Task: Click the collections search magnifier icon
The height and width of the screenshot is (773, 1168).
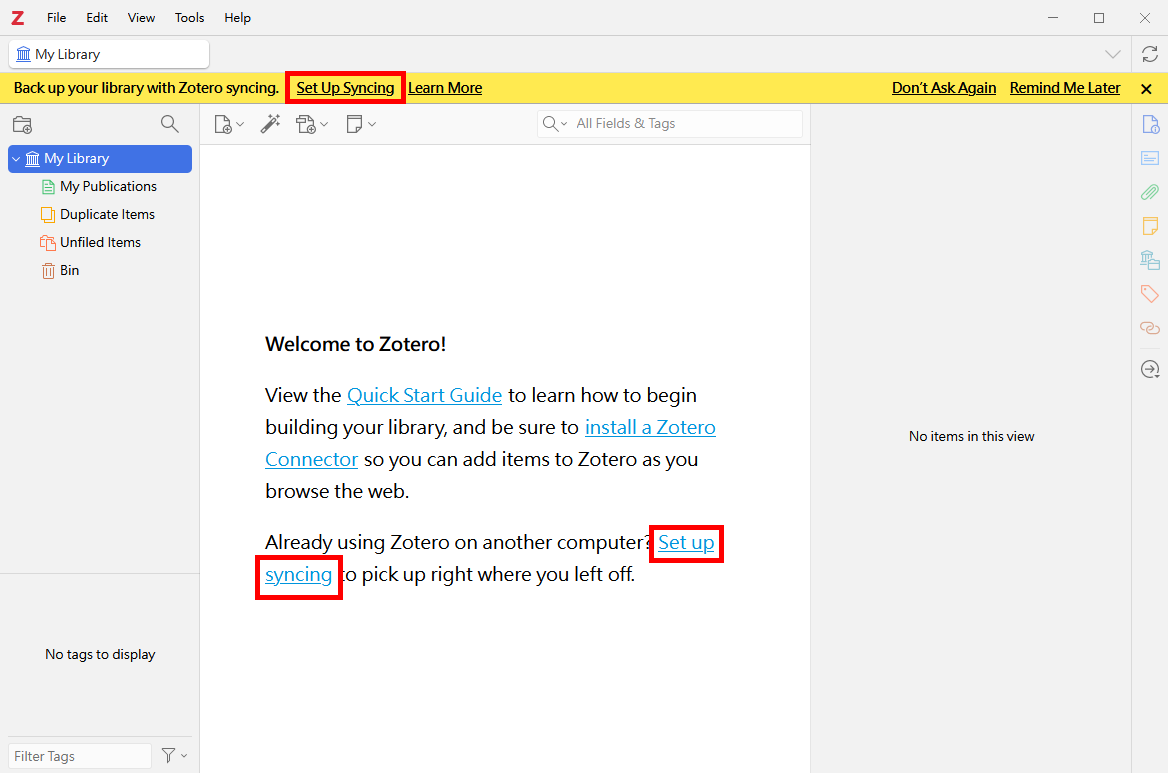Action: (170, 124)
